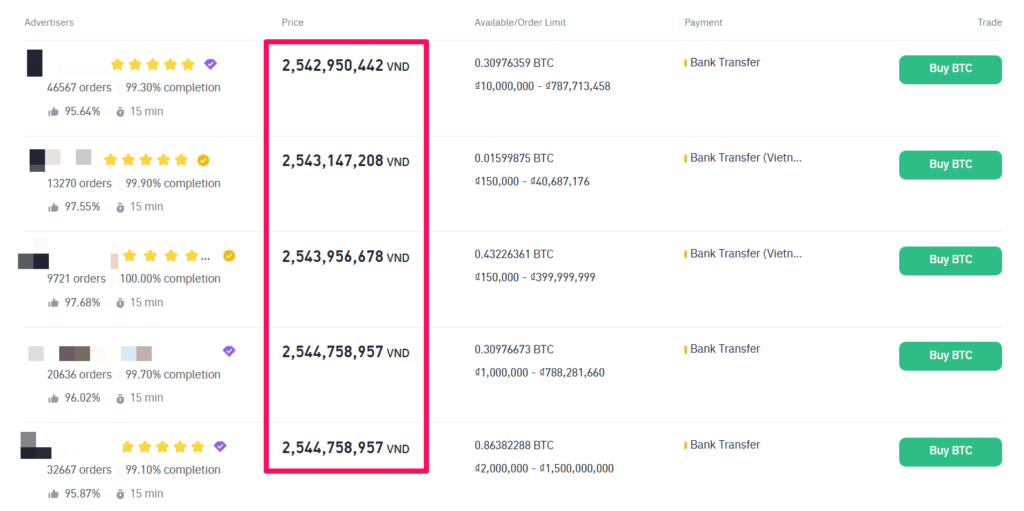Click purple verified badge of 32667-orders advertiser
This screenshot has width=1024, height=511.
coord(221,446)
